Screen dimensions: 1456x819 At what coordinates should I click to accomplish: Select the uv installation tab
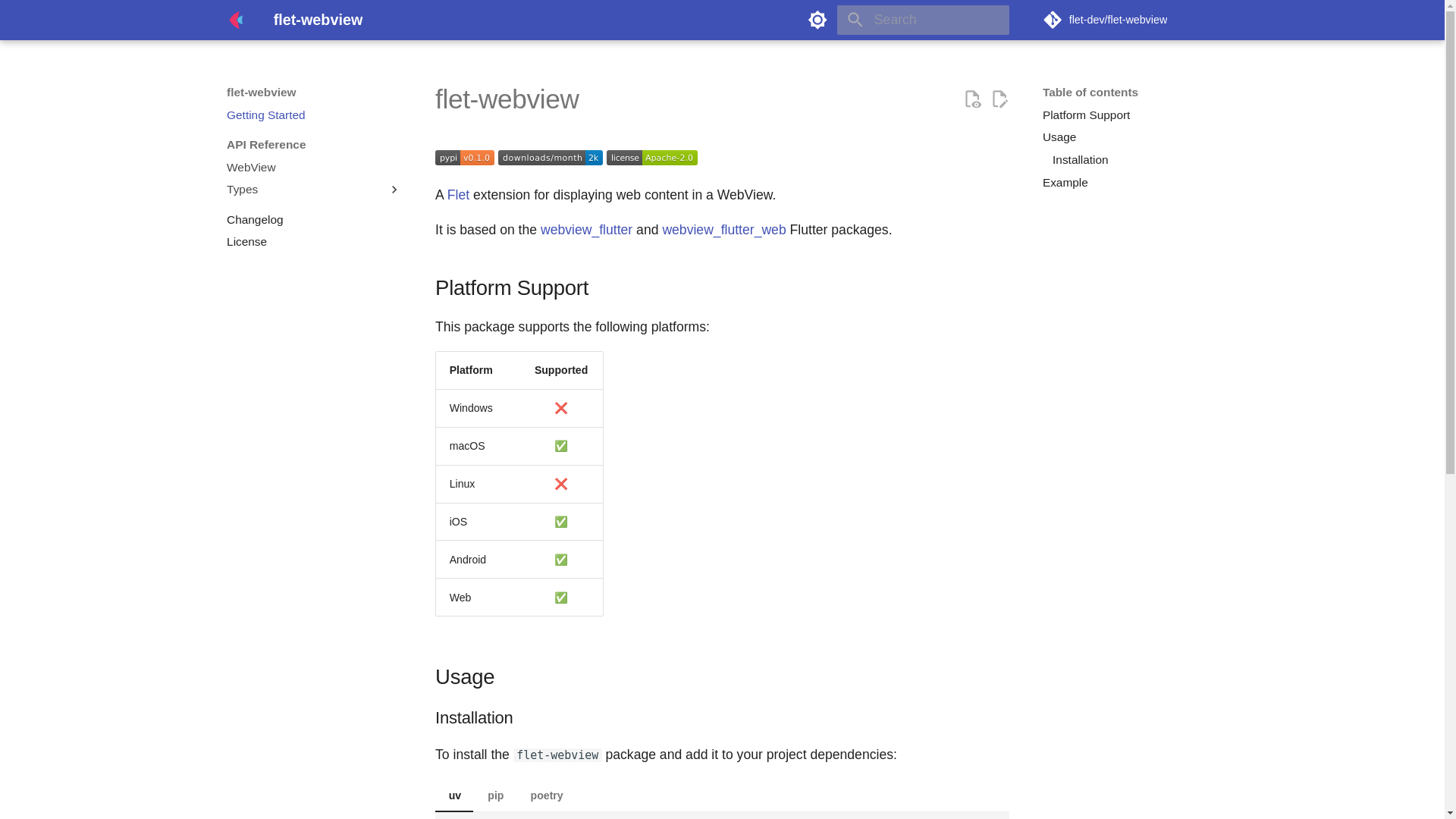point(454,795)
